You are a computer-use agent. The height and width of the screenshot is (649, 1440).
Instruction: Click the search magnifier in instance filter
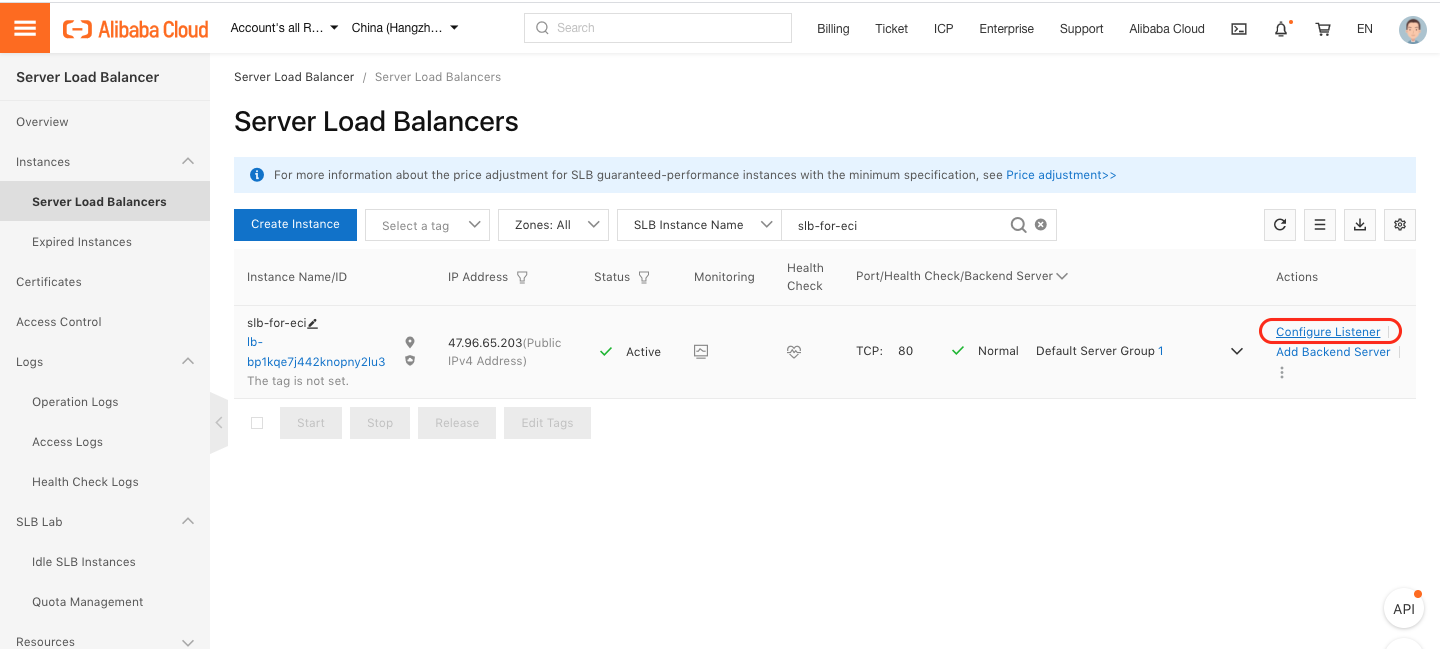tap(1018, 225)
